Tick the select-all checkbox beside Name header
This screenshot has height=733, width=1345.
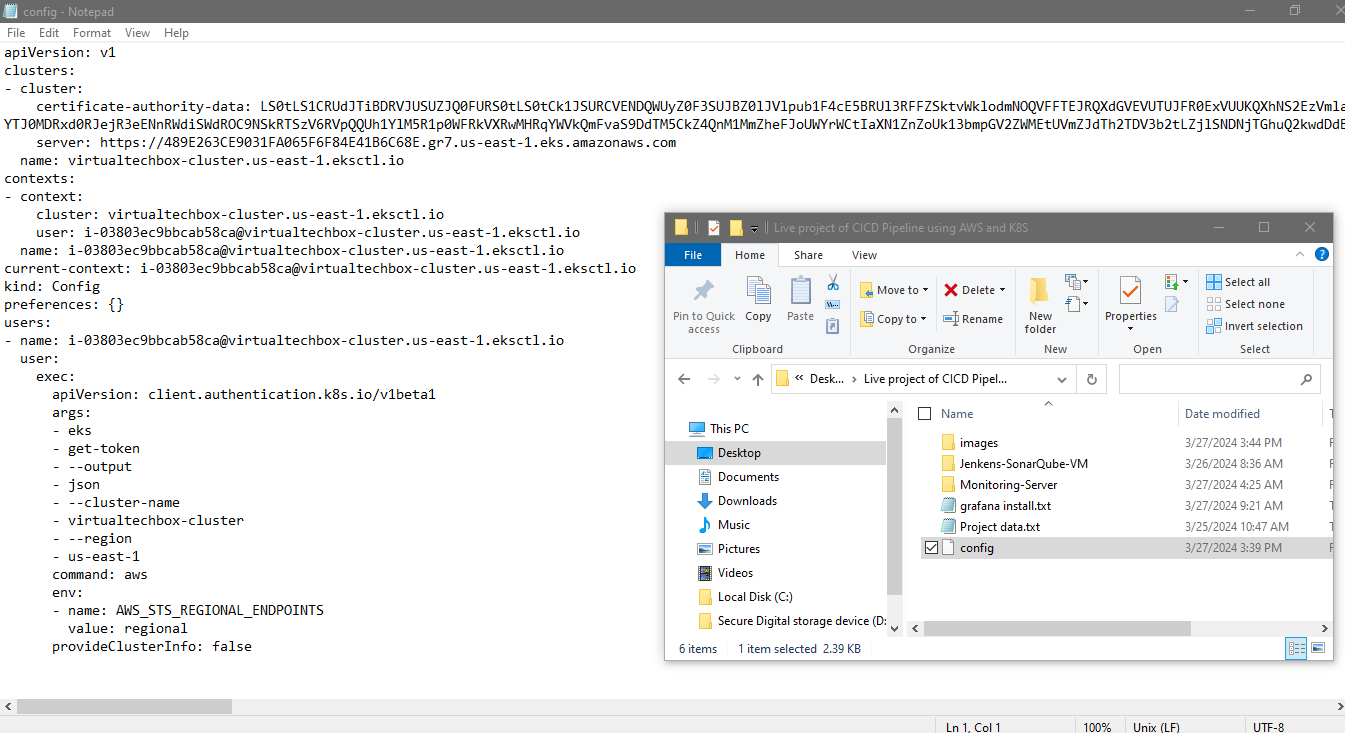(925, 414)
